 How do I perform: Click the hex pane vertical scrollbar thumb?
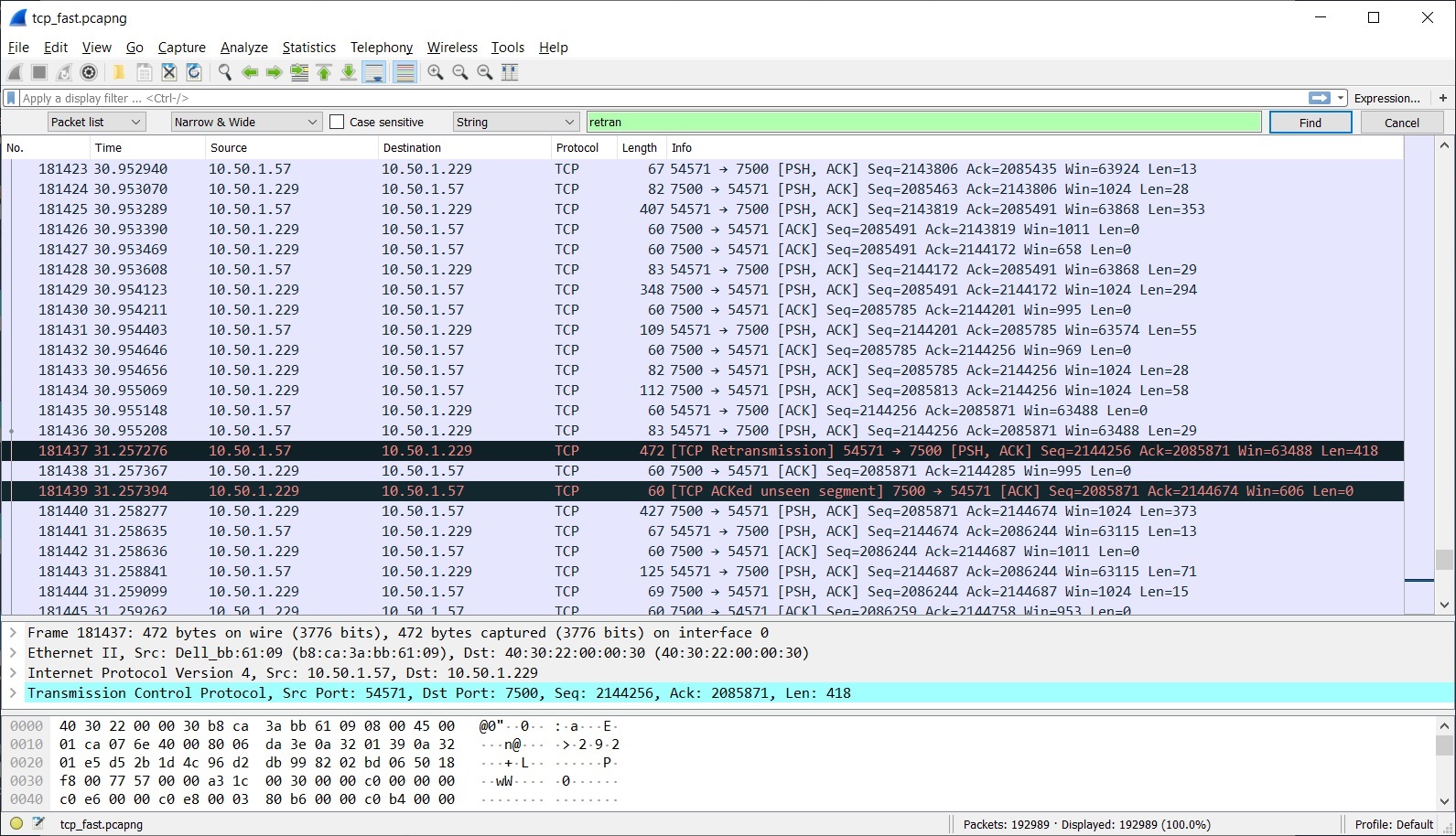1445,745
